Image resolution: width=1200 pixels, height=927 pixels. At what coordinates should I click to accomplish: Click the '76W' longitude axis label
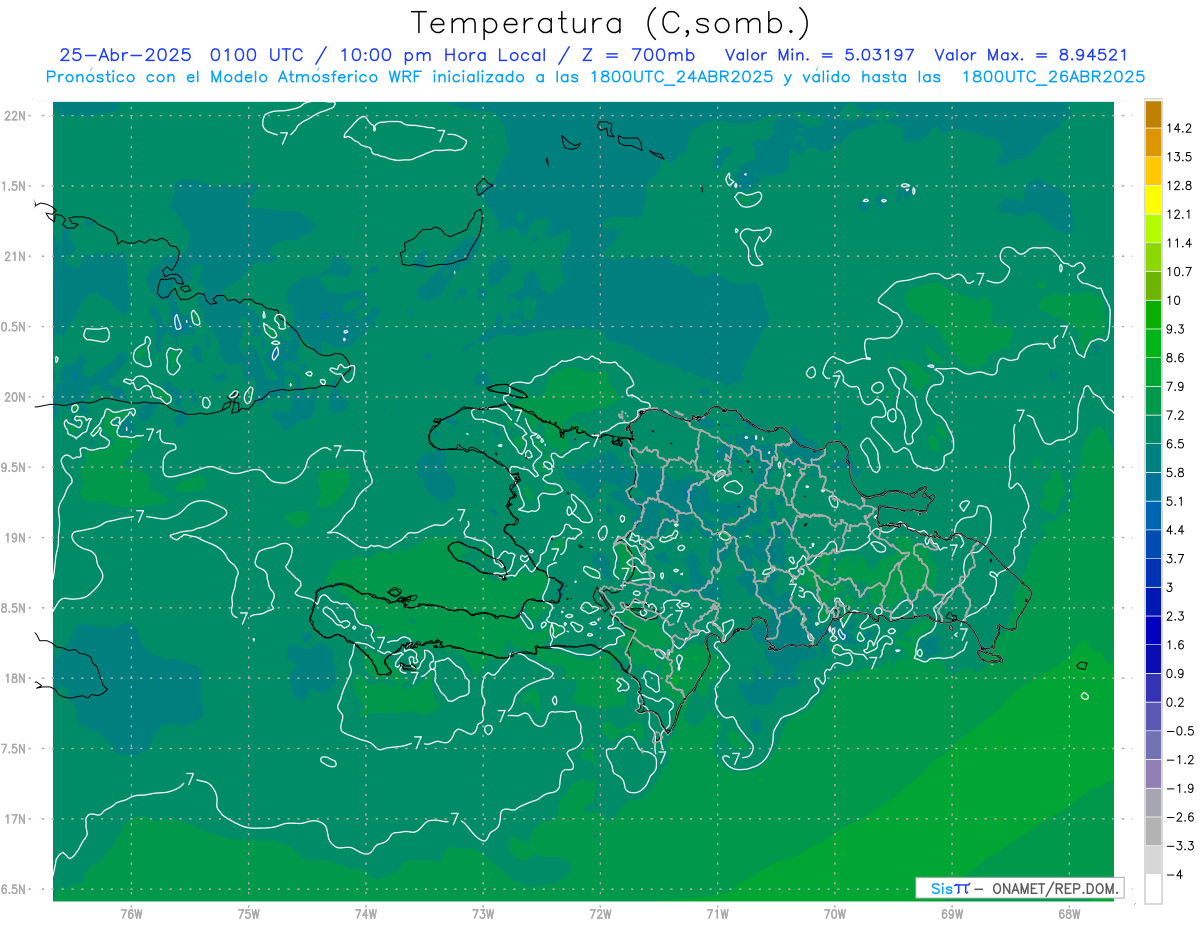tap(131, 914)
